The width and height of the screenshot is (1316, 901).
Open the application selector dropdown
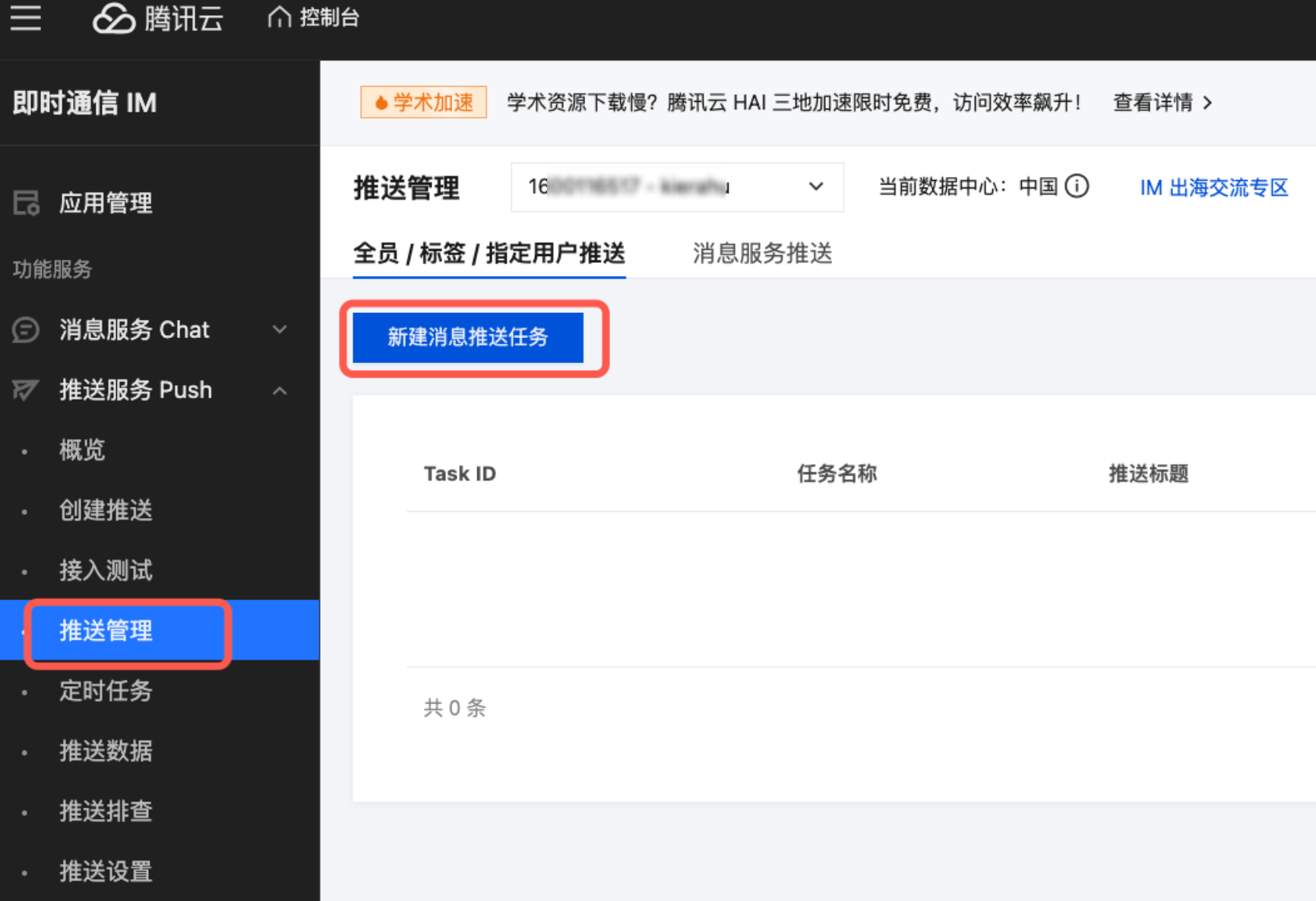(x=677, y=187)
